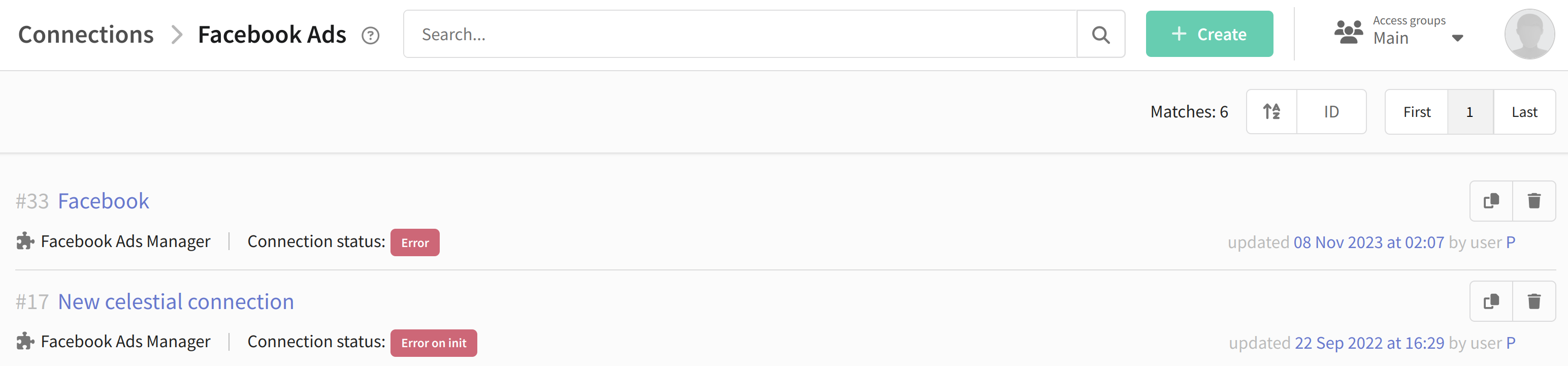Toggle the sort order direction icon
This screenshot has height=366, width=1568.
pyautogui.click(x=1271, y=111)
